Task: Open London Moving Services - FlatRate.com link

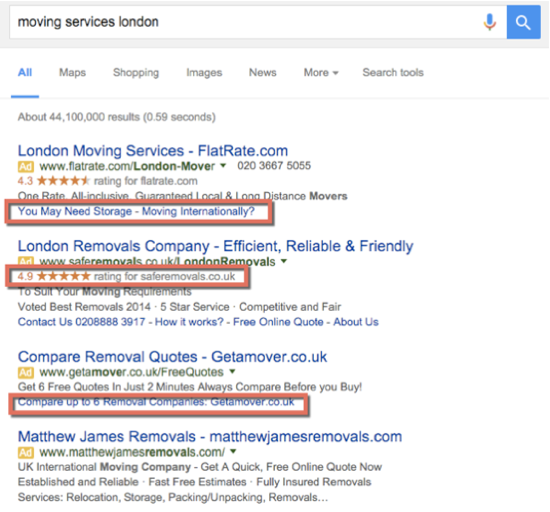Action: (x=153, y=151)
